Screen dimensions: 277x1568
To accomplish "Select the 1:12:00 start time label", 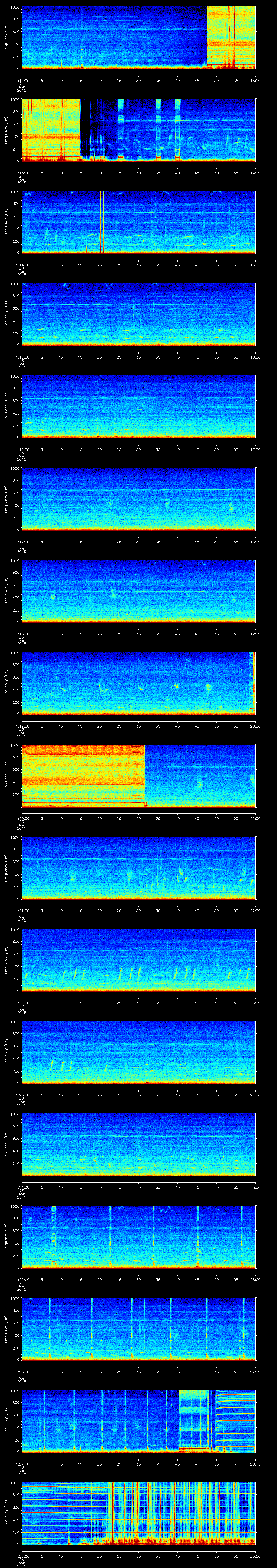I will [22, 80].
